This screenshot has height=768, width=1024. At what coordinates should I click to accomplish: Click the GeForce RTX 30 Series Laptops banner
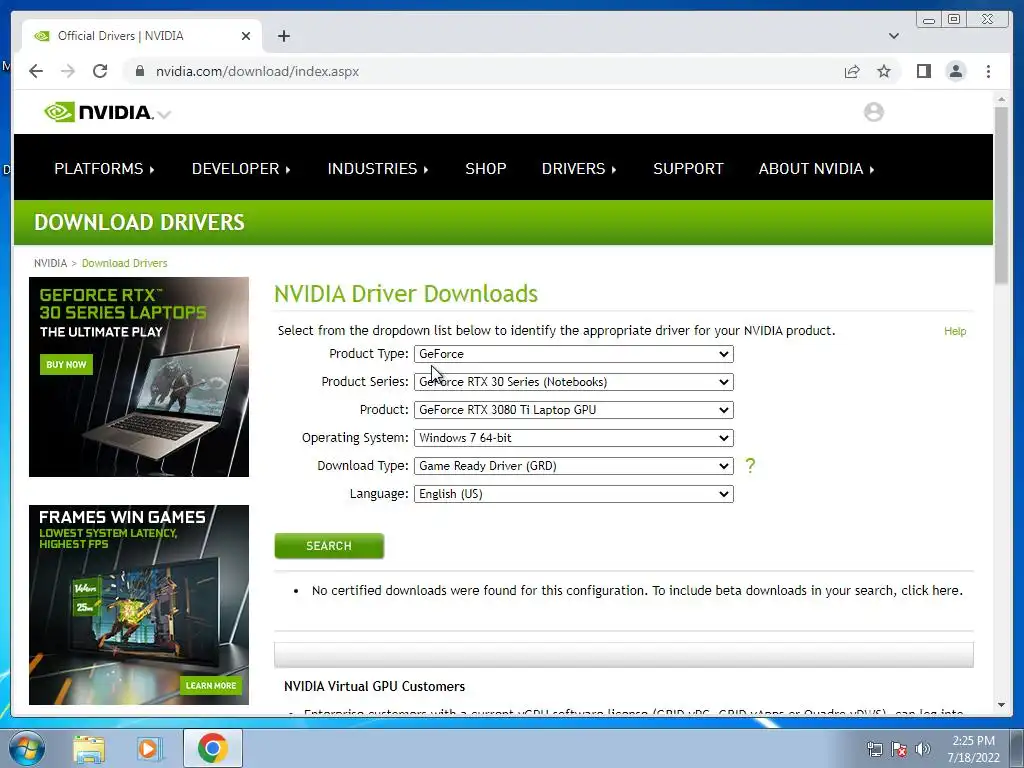click(138, 377)
